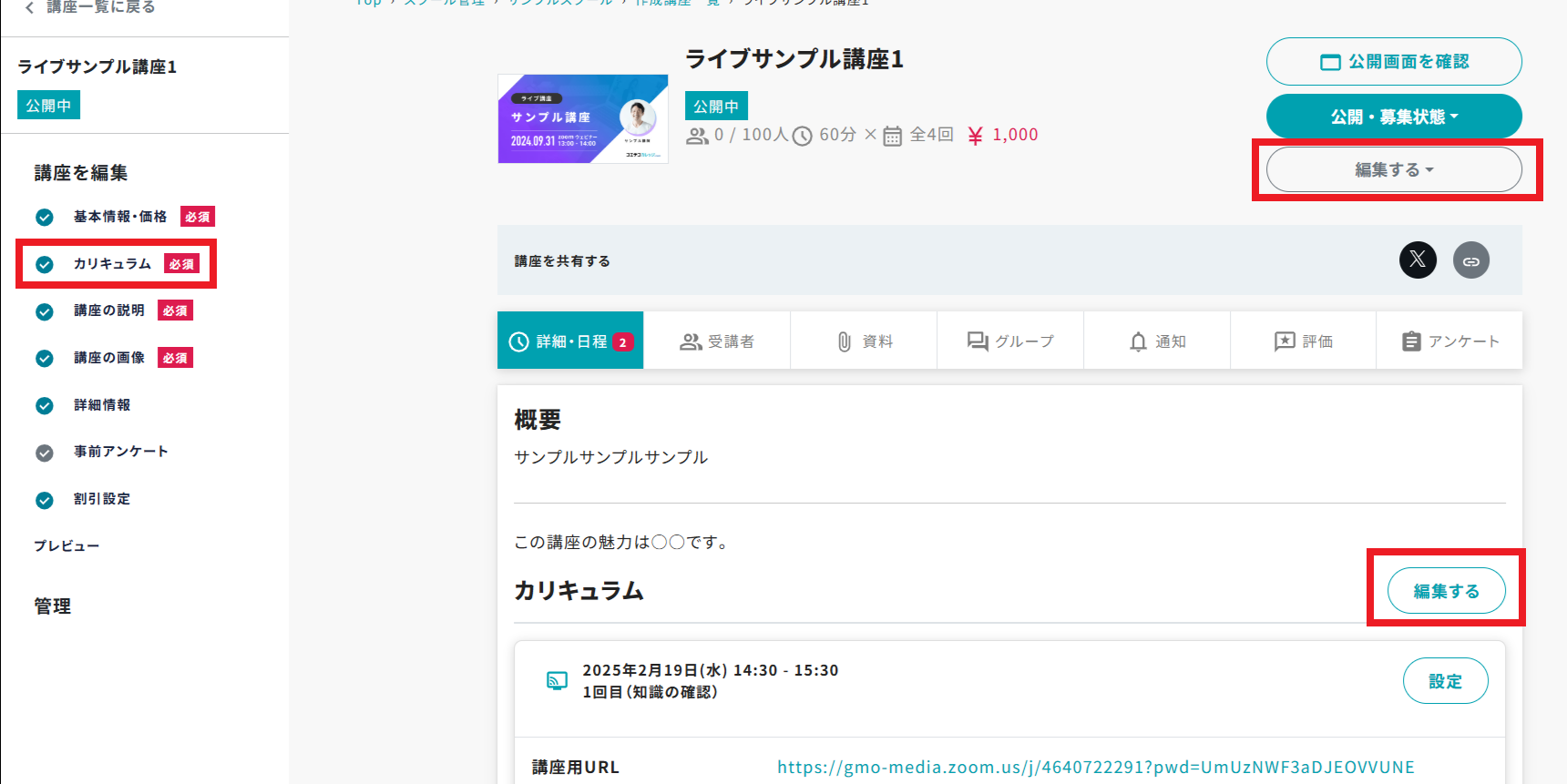Click the cast screen icon beside 1回目
This screenshot has height=784, width=1567.
557,680
